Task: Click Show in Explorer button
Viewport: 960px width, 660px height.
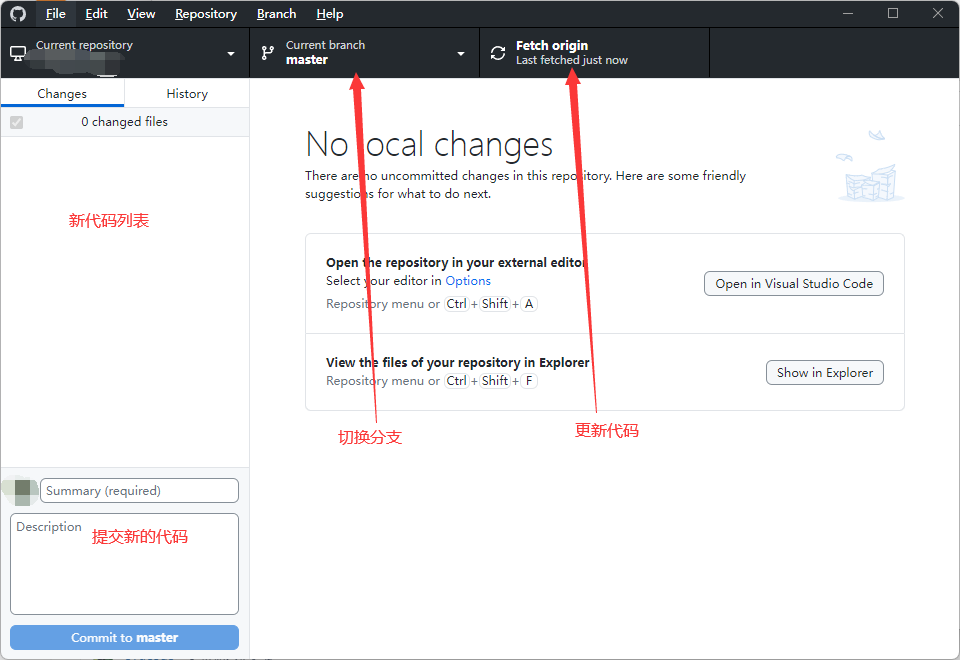Action: (825, 373)
